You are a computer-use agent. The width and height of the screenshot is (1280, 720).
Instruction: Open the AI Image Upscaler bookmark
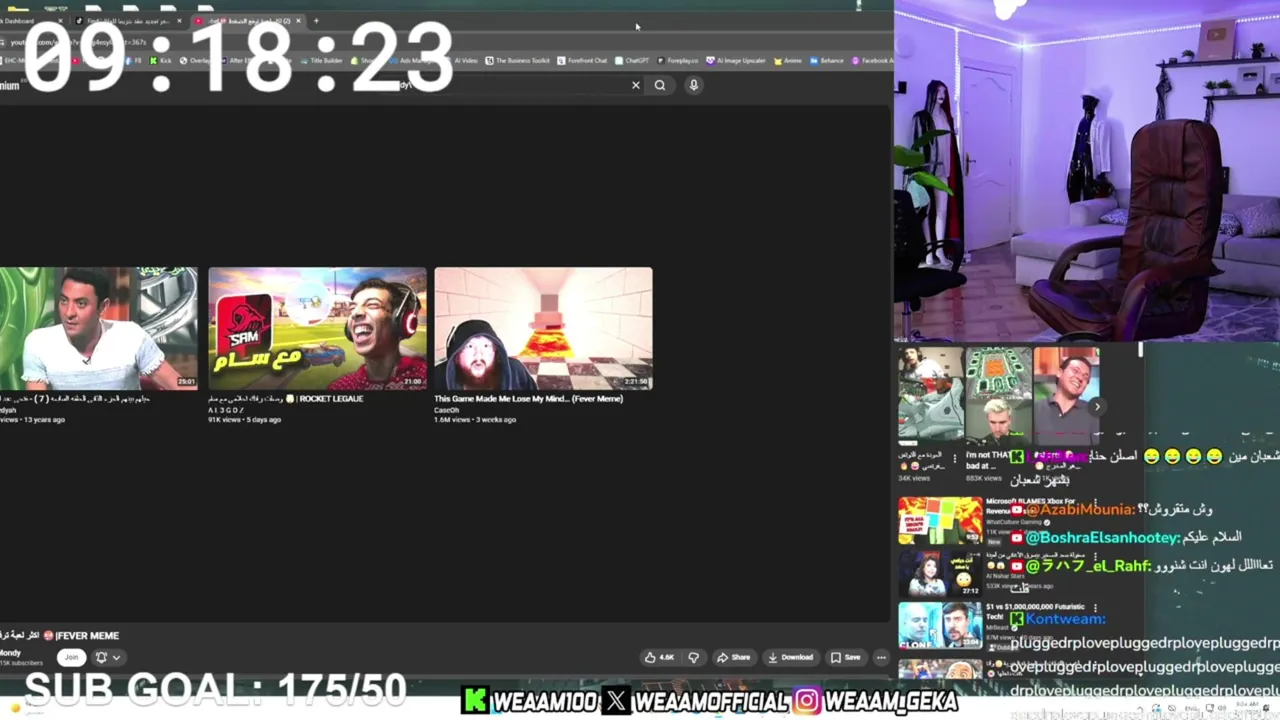[736, 60]
